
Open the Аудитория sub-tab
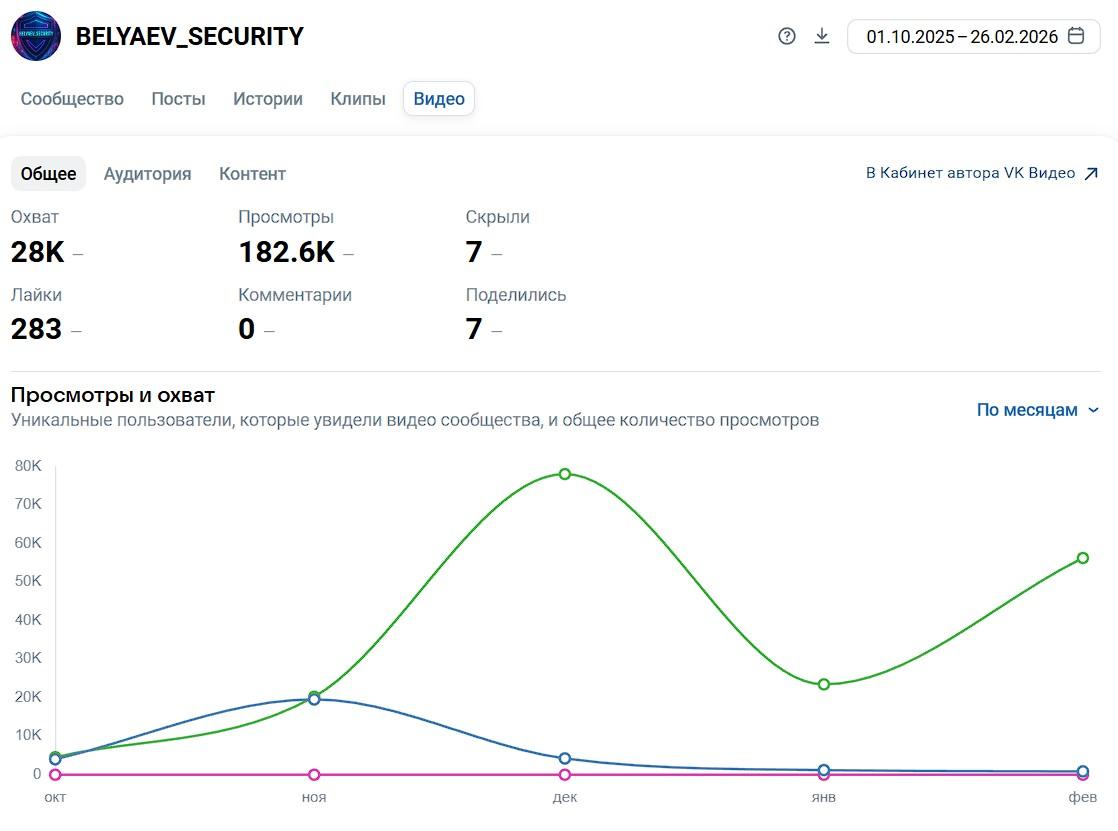coord(147,174)
